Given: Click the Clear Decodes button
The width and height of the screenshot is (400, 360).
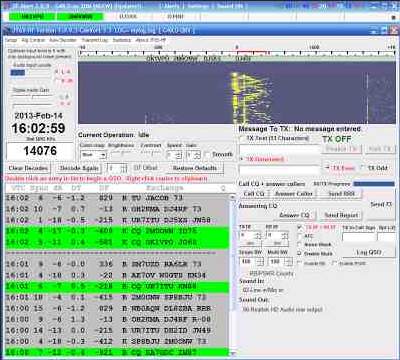Looking at the screenshot, I should click(x=28, y=168).
